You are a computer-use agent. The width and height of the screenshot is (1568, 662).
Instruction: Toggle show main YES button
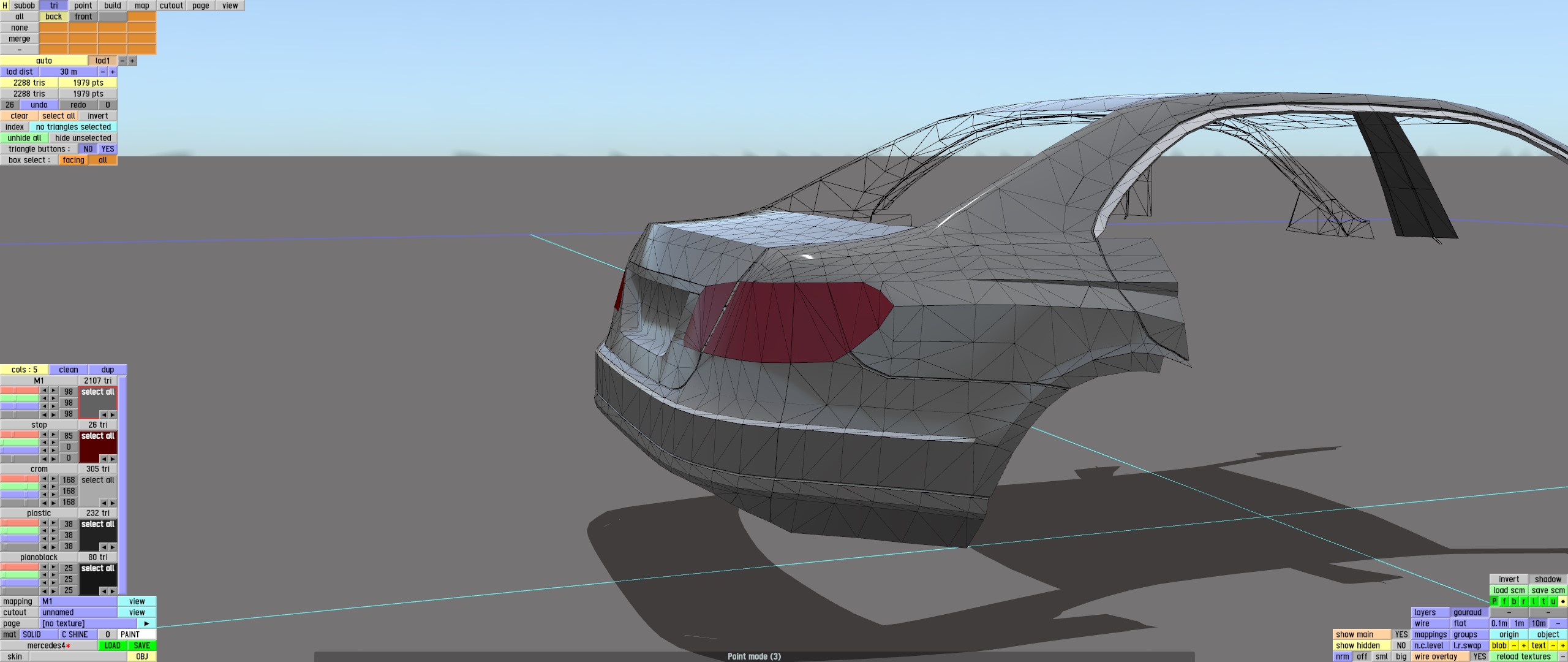pos(1401,634)
